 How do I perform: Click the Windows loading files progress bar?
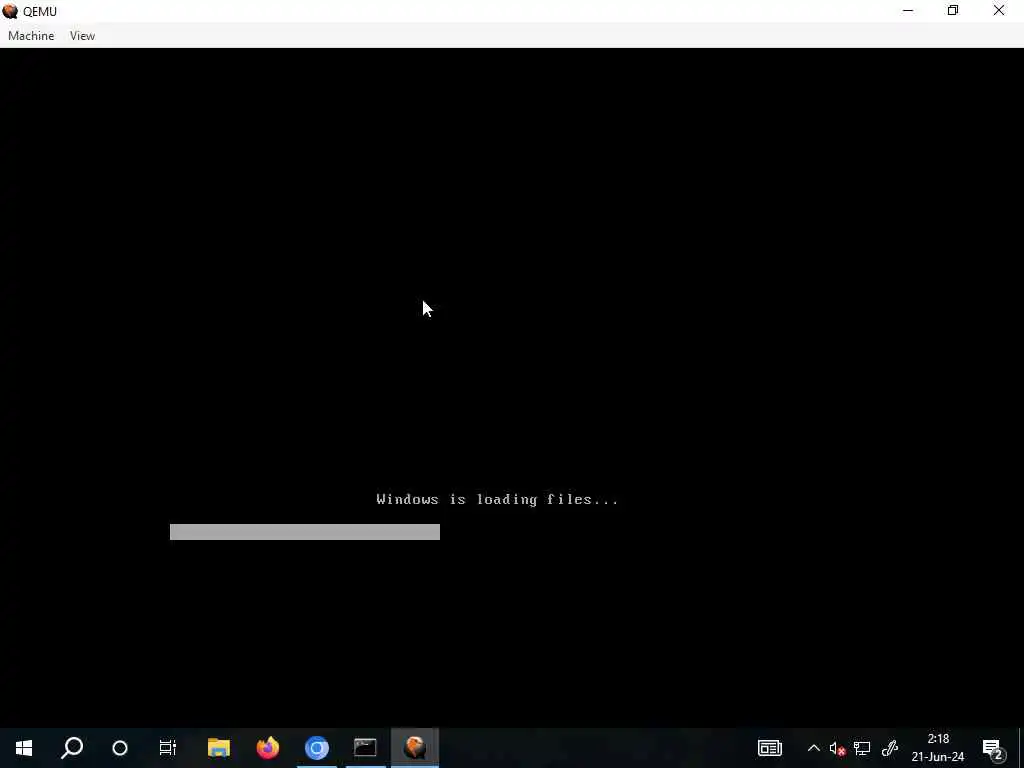pos(304,532)
